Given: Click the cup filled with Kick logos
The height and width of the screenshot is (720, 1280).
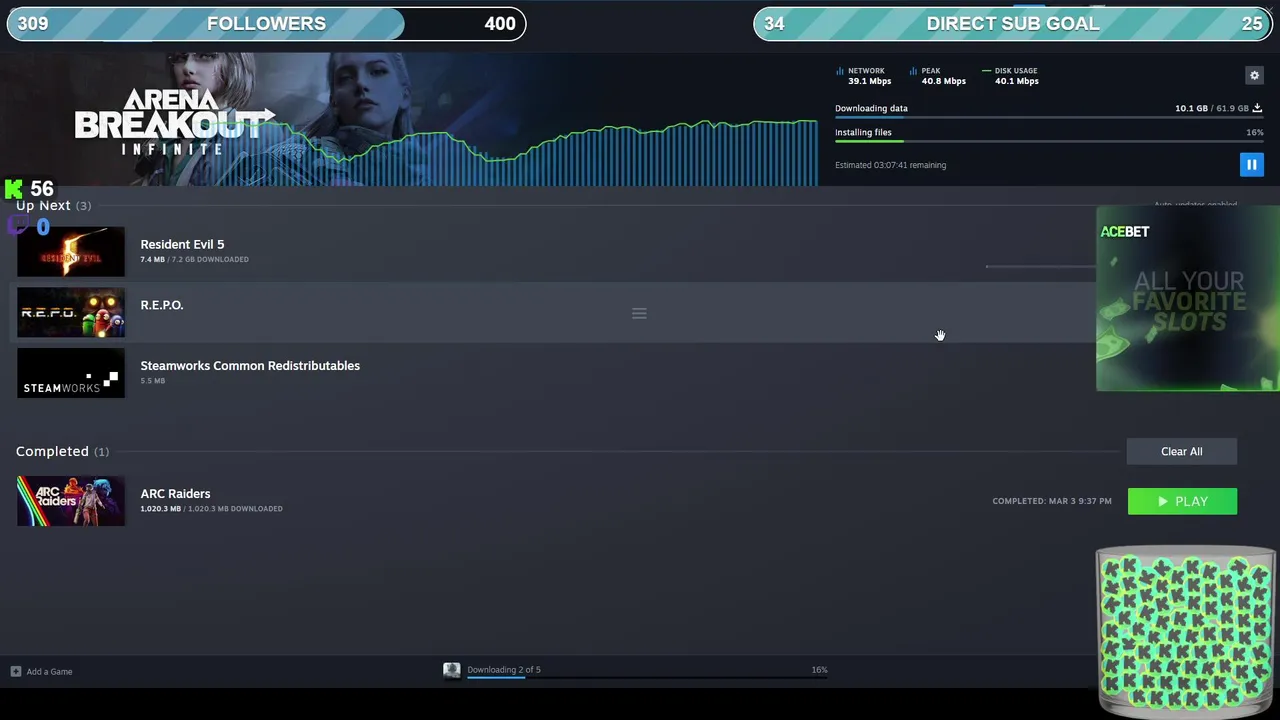Looking at the screenshot, I should pyautogui.click(x=1186, y=632).
